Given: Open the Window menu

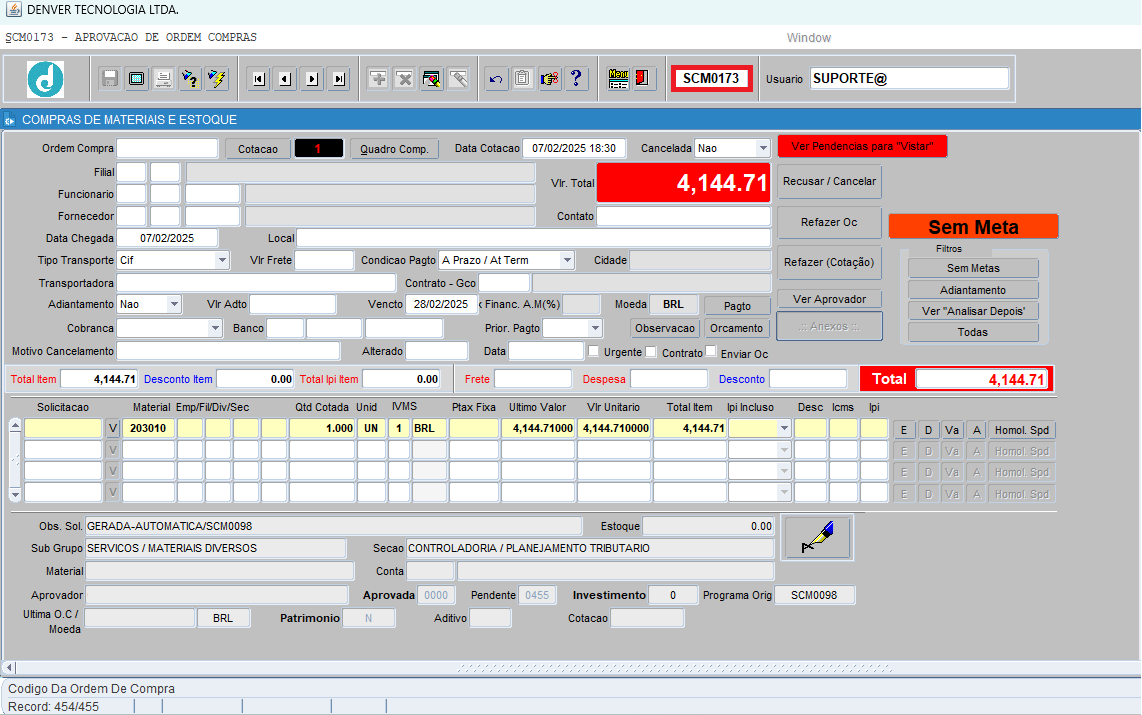Looking at the screenshot, I should coord(808,38).
